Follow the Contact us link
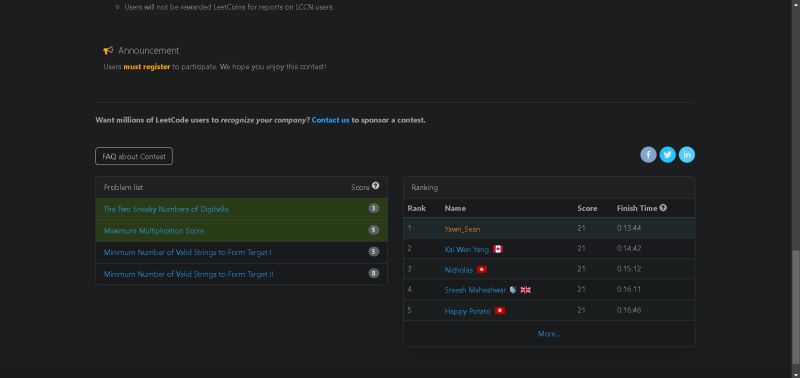This screenshot has width=800, height=378. click(x=330, y=120)
